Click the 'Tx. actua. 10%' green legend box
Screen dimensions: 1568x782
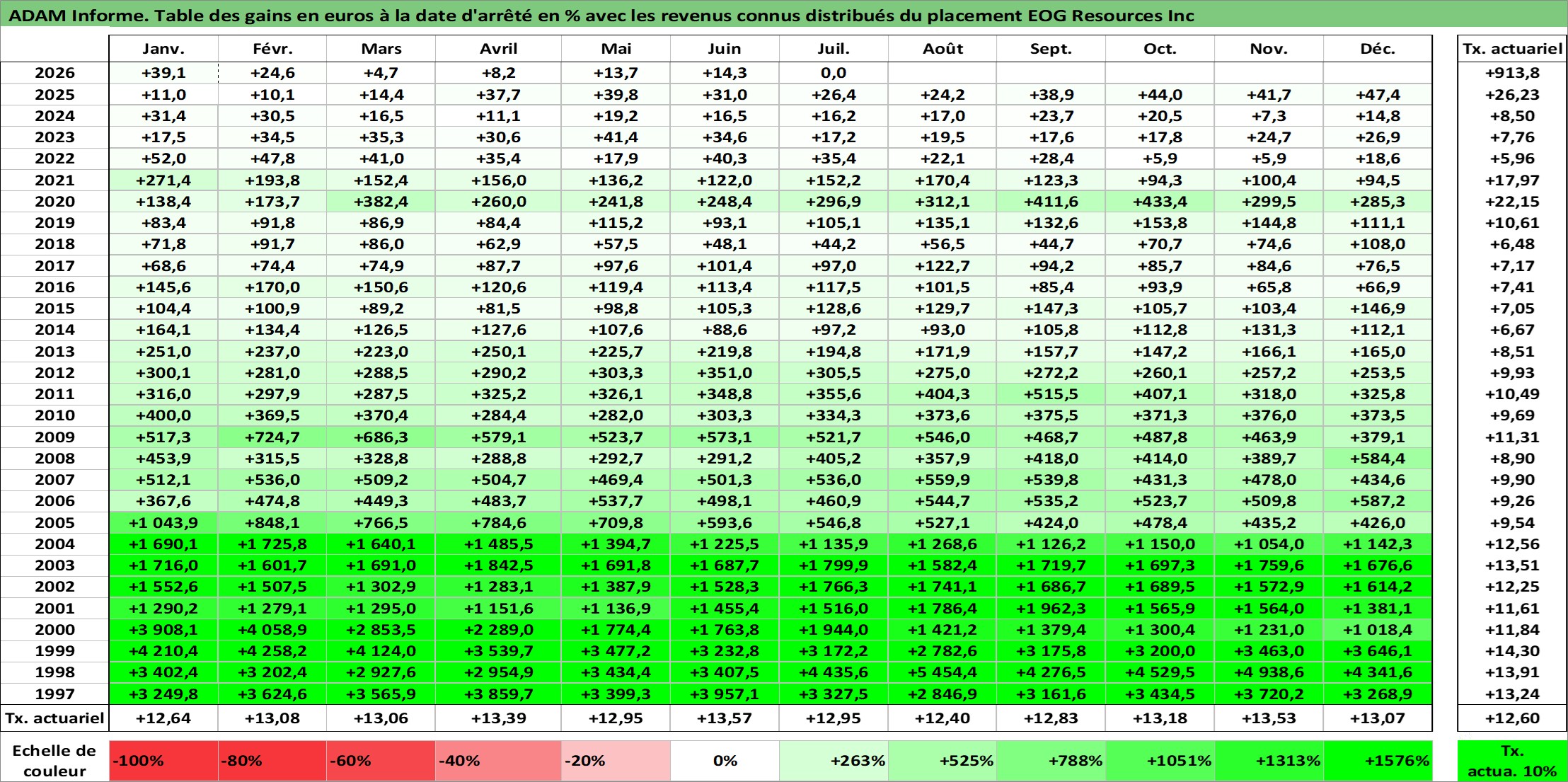(x=1512, y=761)
